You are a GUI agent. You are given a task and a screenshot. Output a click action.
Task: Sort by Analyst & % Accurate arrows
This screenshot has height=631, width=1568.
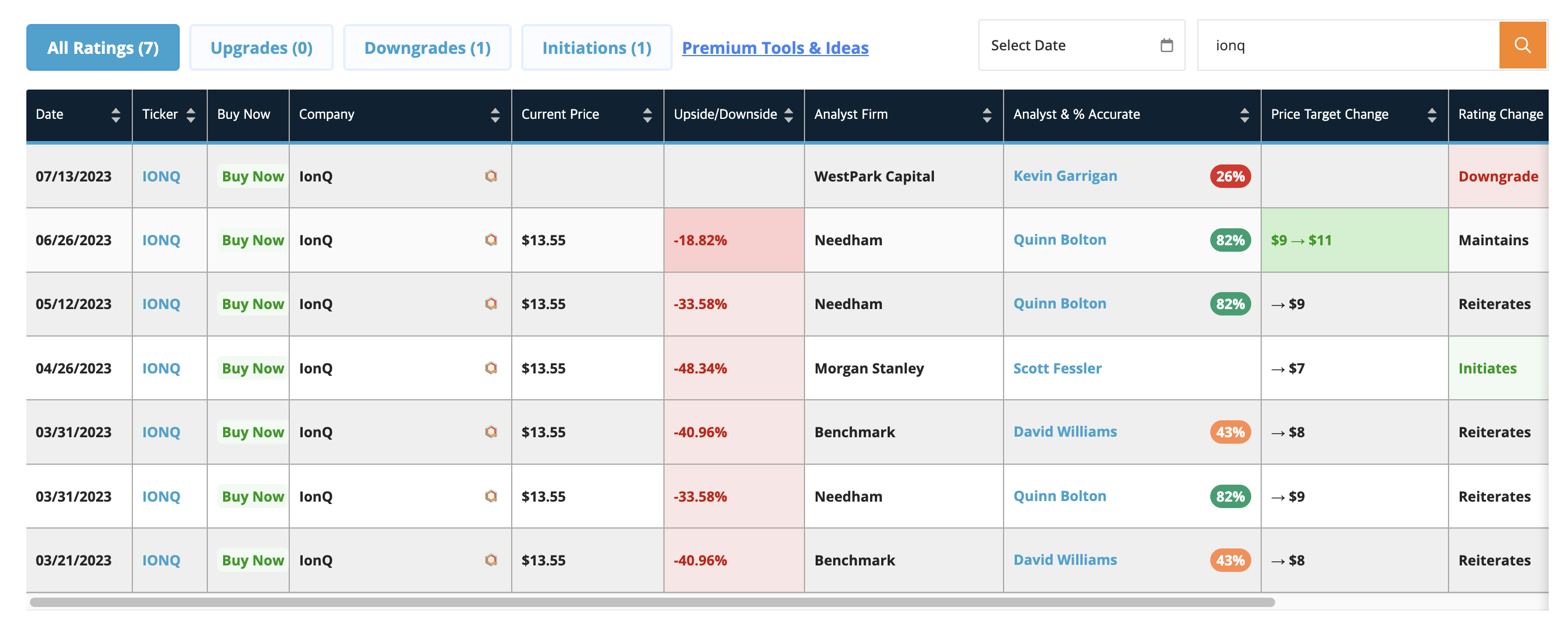point(1244,114)
